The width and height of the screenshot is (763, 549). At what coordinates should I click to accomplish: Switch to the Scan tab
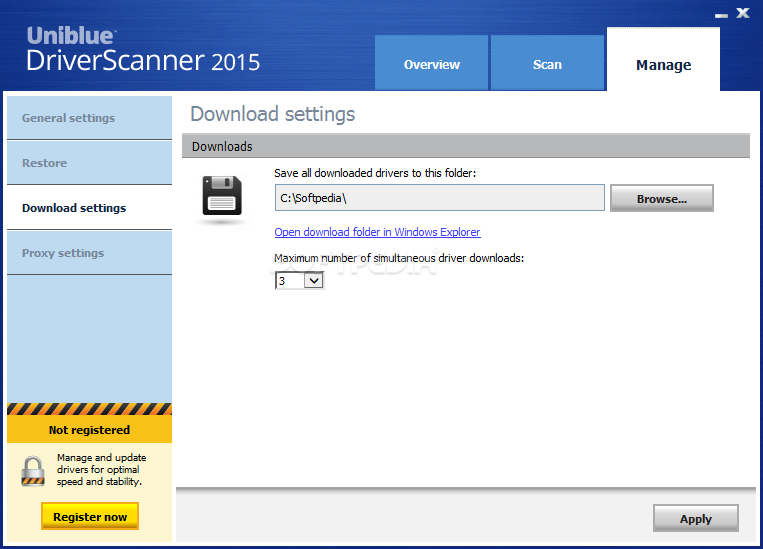(547, 63)
